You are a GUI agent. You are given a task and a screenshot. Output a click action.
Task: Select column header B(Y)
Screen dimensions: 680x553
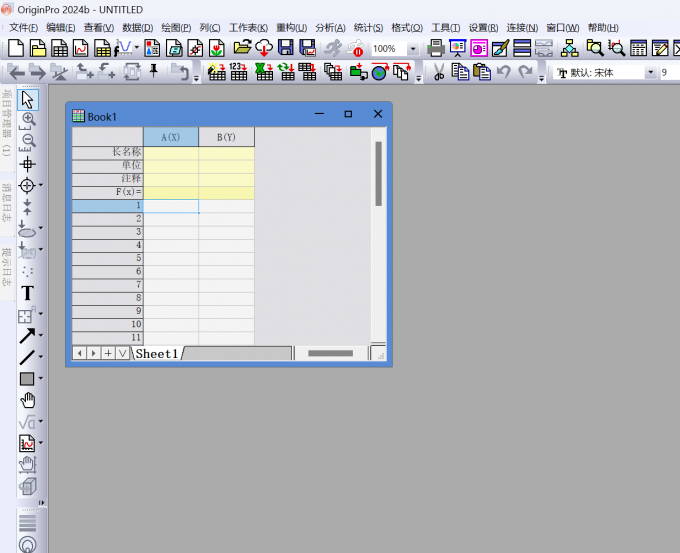click(x=226, y=137)
